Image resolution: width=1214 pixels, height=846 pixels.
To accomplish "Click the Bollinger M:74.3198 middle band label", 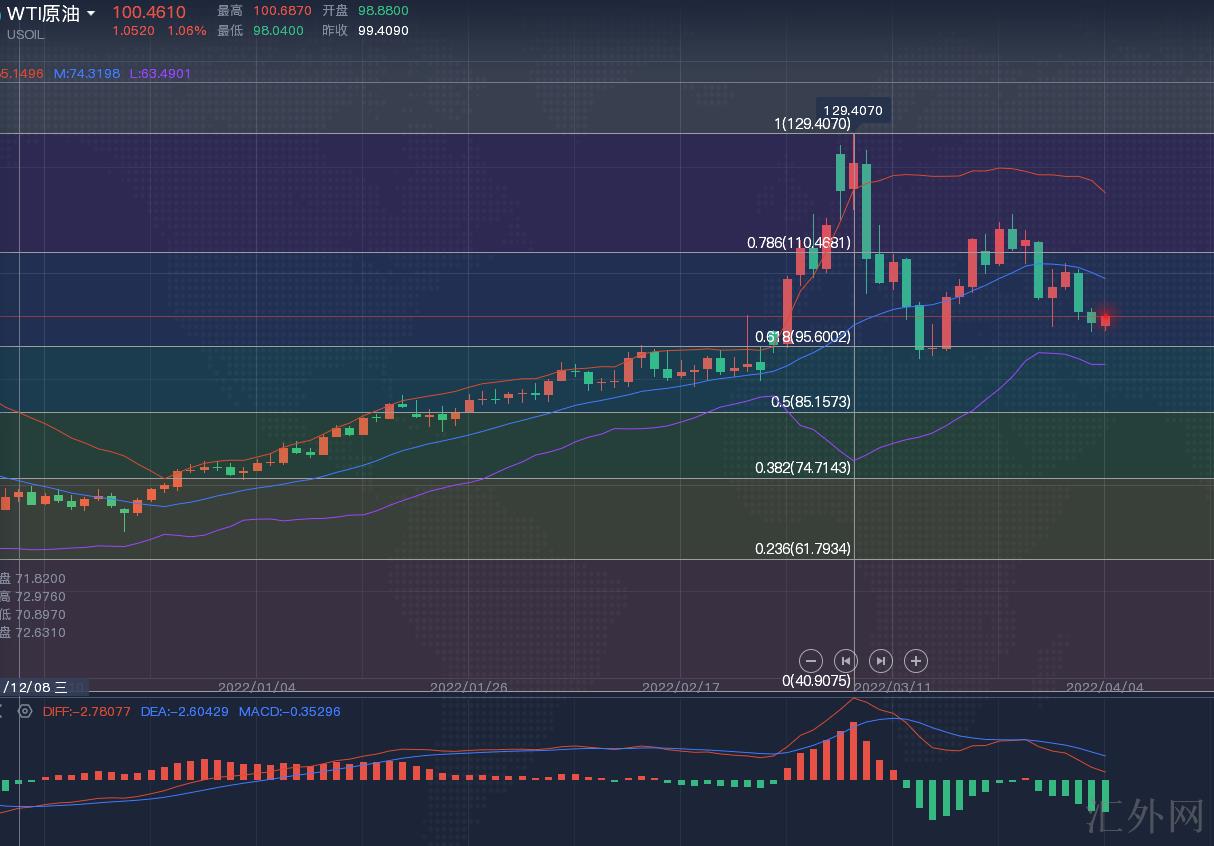I will 87,73.
